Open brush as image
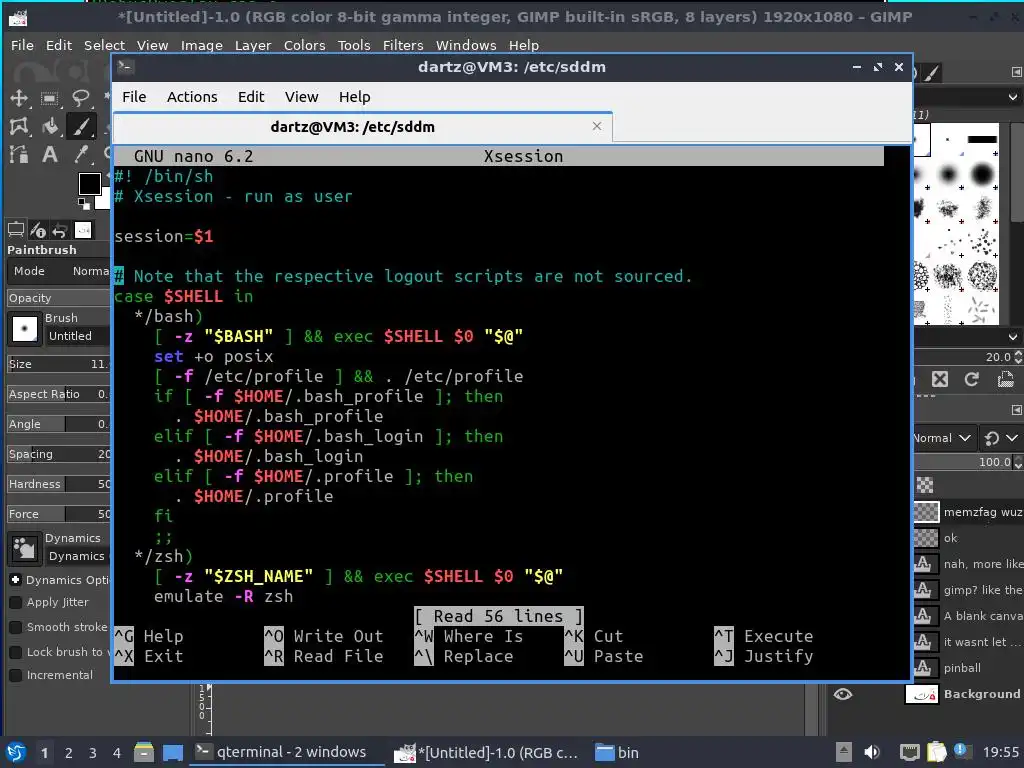 (x=1006, y=379)
